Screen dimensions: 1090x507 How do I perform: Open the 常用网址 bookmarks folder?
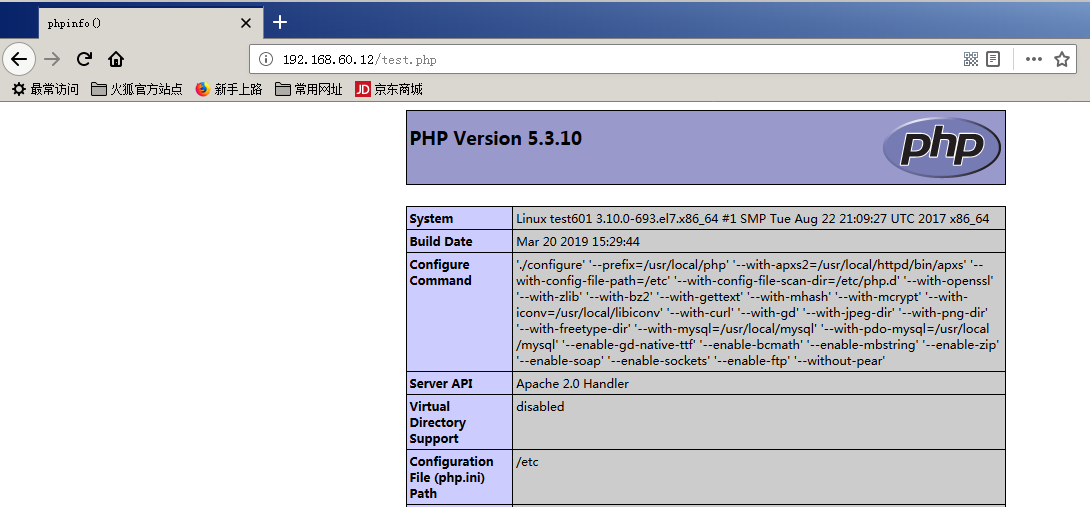[309, 89]
